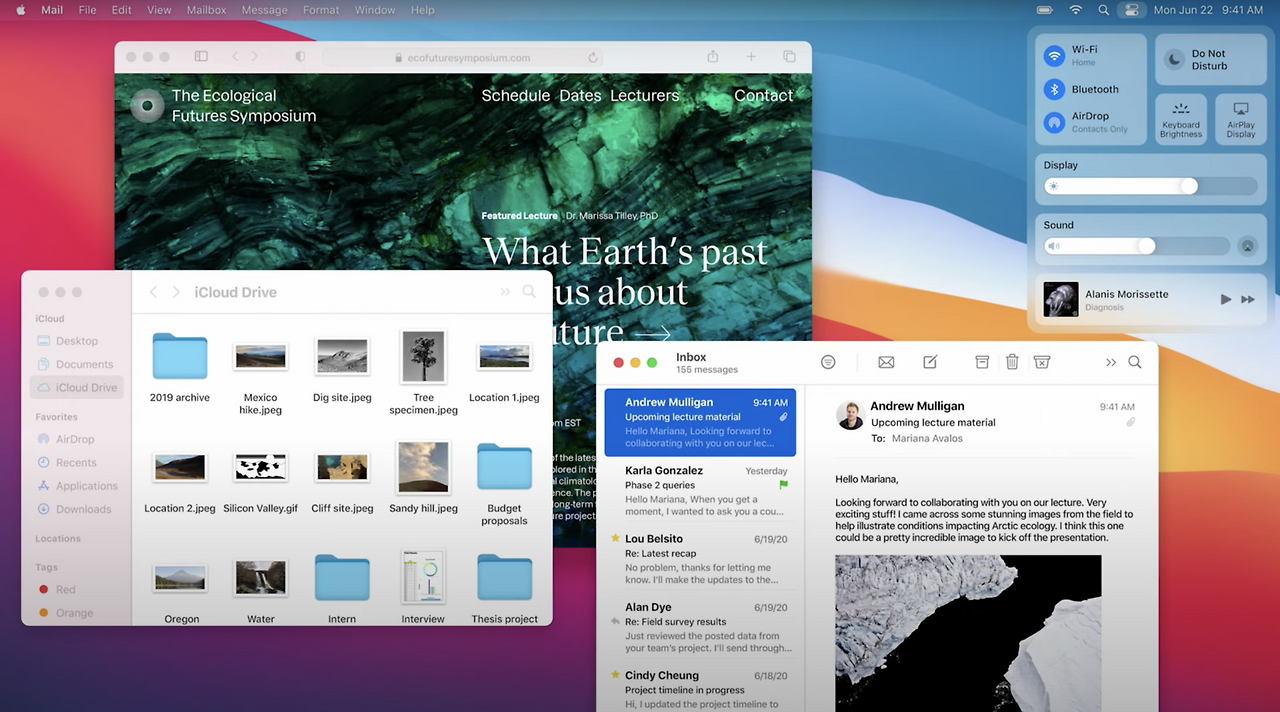Open Alan Dye field survey message
Screen dimensions: 1280x712
click(x=700, y=627)
